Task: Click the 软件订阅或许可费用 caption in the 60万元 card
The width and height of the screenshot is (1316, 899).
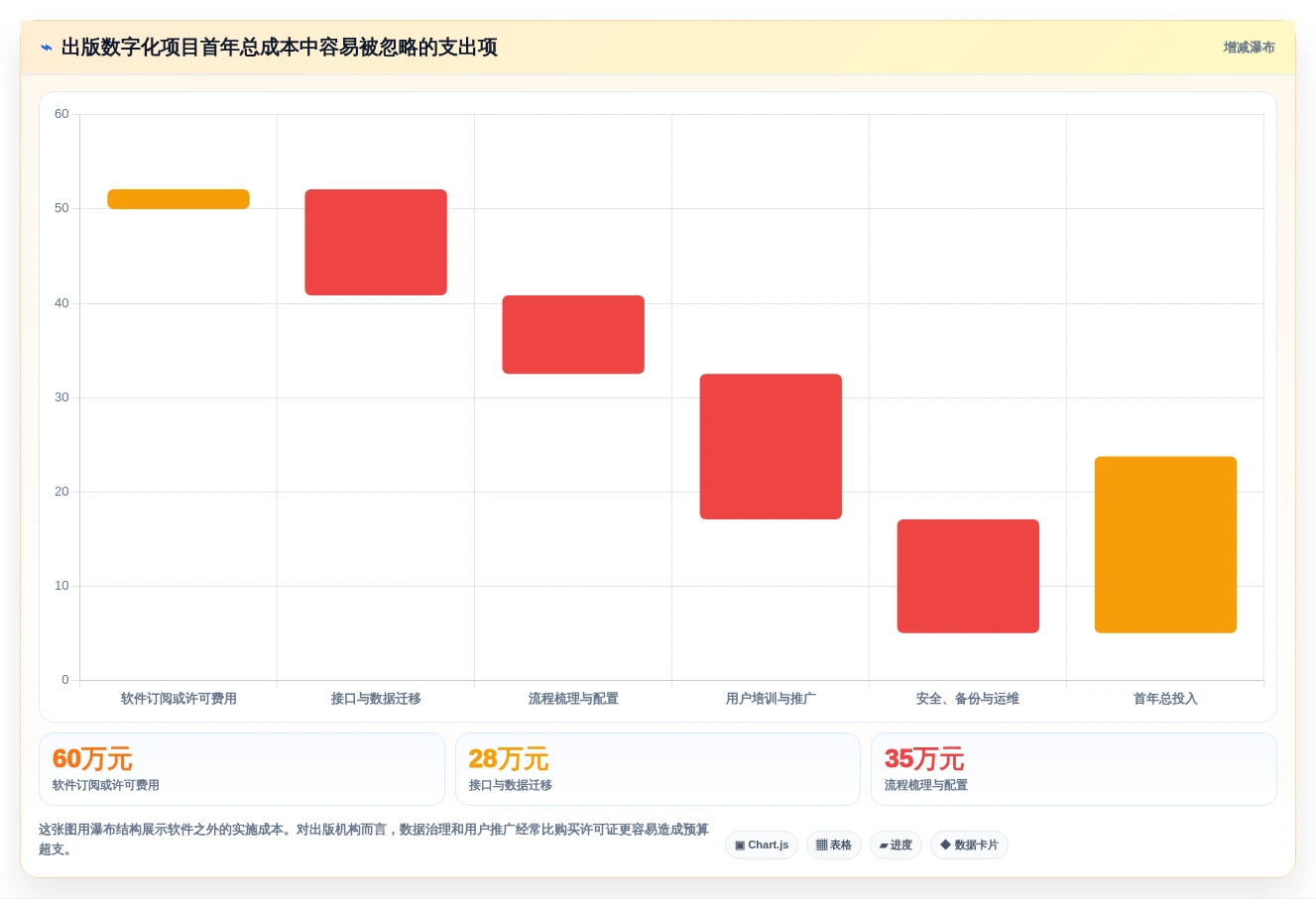Action: [106, 785]
